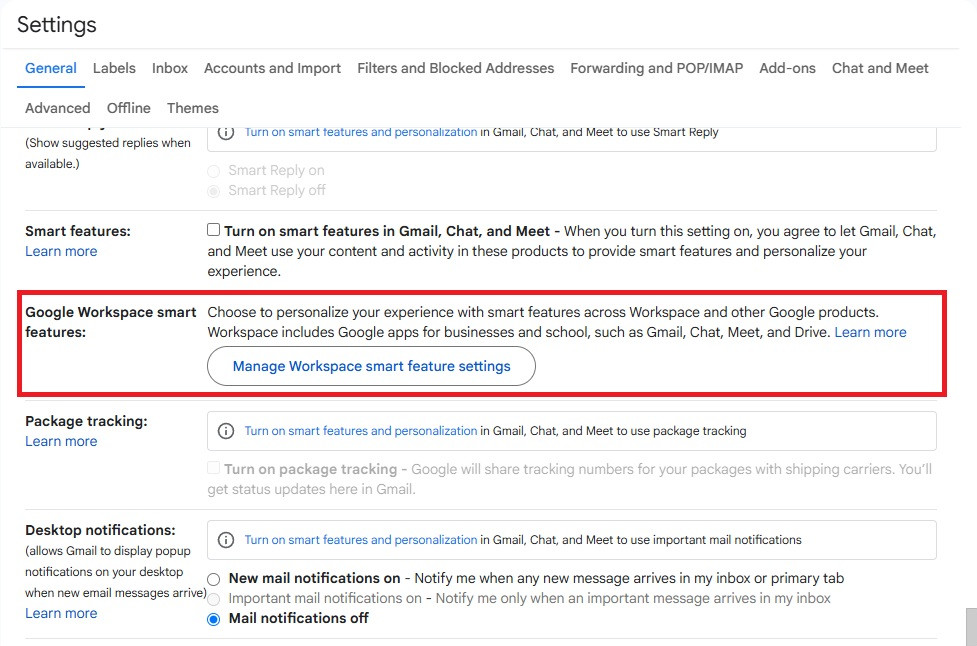Image resolution: width=977 pixels, height=646 pixels.
Task: Open Learn more under Package tracking
Action: pyautogui.click(x=61, y=442)
